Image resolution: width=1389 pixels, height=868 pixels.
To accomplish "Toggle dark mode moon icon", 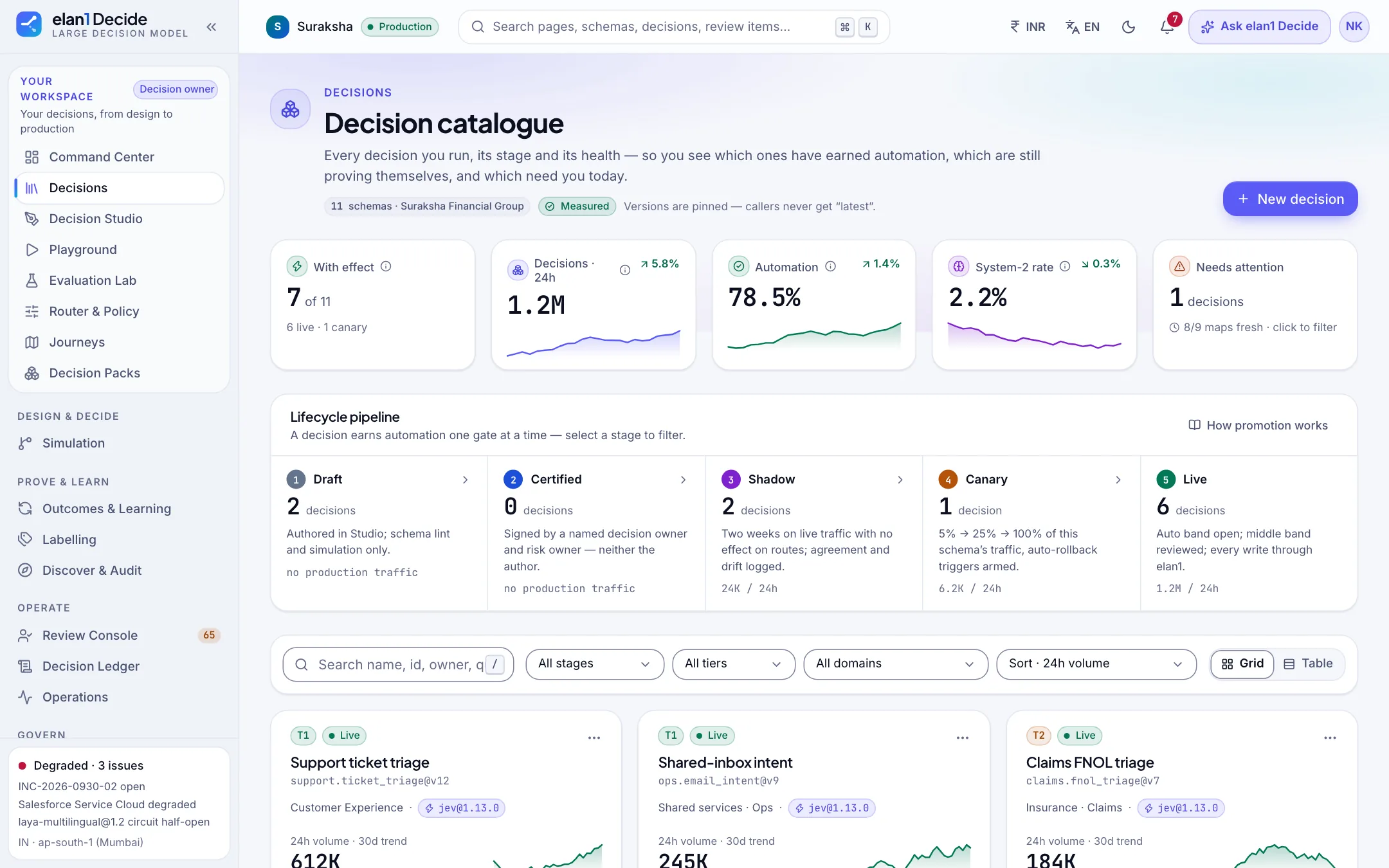I will [x=1129, y=27].
